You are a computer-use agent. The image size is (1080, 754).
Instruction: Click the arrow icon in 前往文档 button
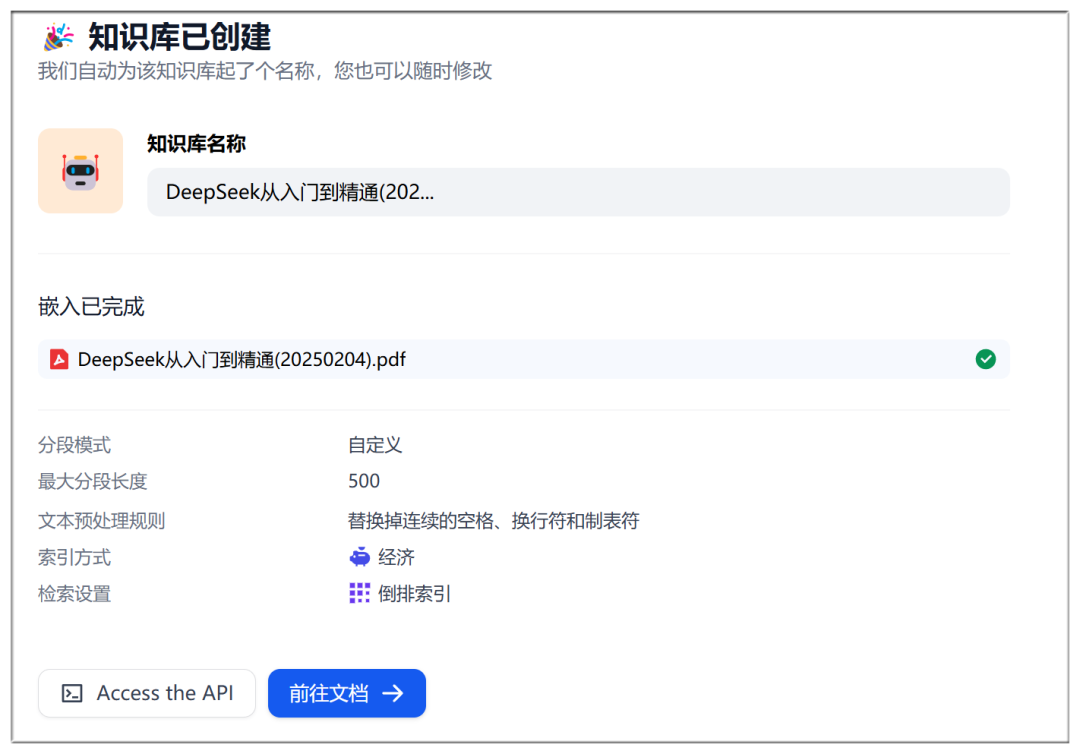(x=393, y=693)
